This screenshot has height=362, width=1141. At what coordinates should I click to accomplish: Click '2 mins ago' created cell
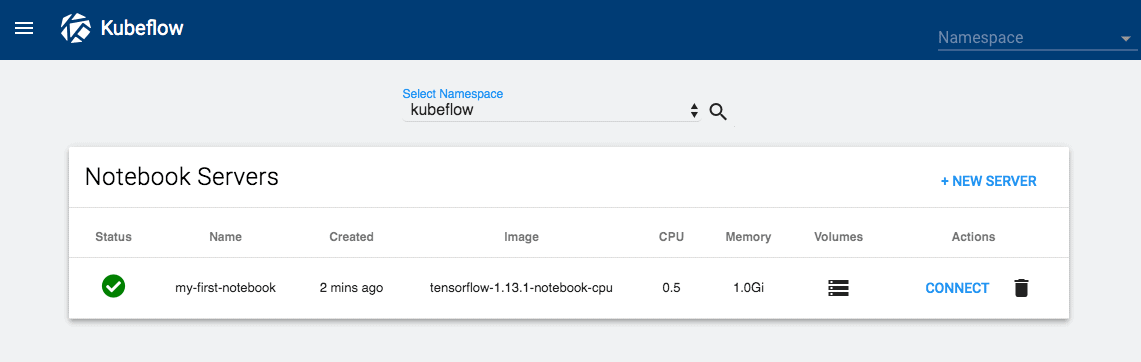[x=351, y=288]
